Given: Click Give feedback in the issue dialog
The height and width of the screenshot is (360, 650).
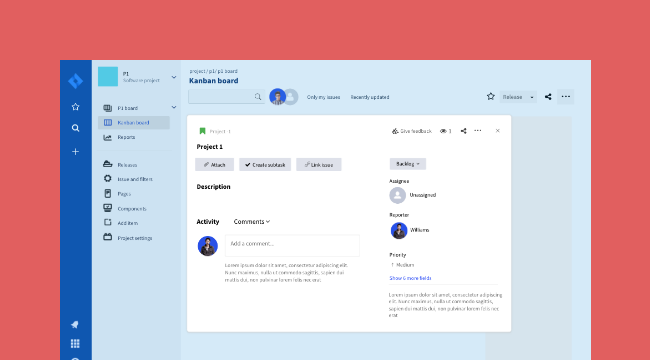Looking at the screenshot, I should 412,131.
